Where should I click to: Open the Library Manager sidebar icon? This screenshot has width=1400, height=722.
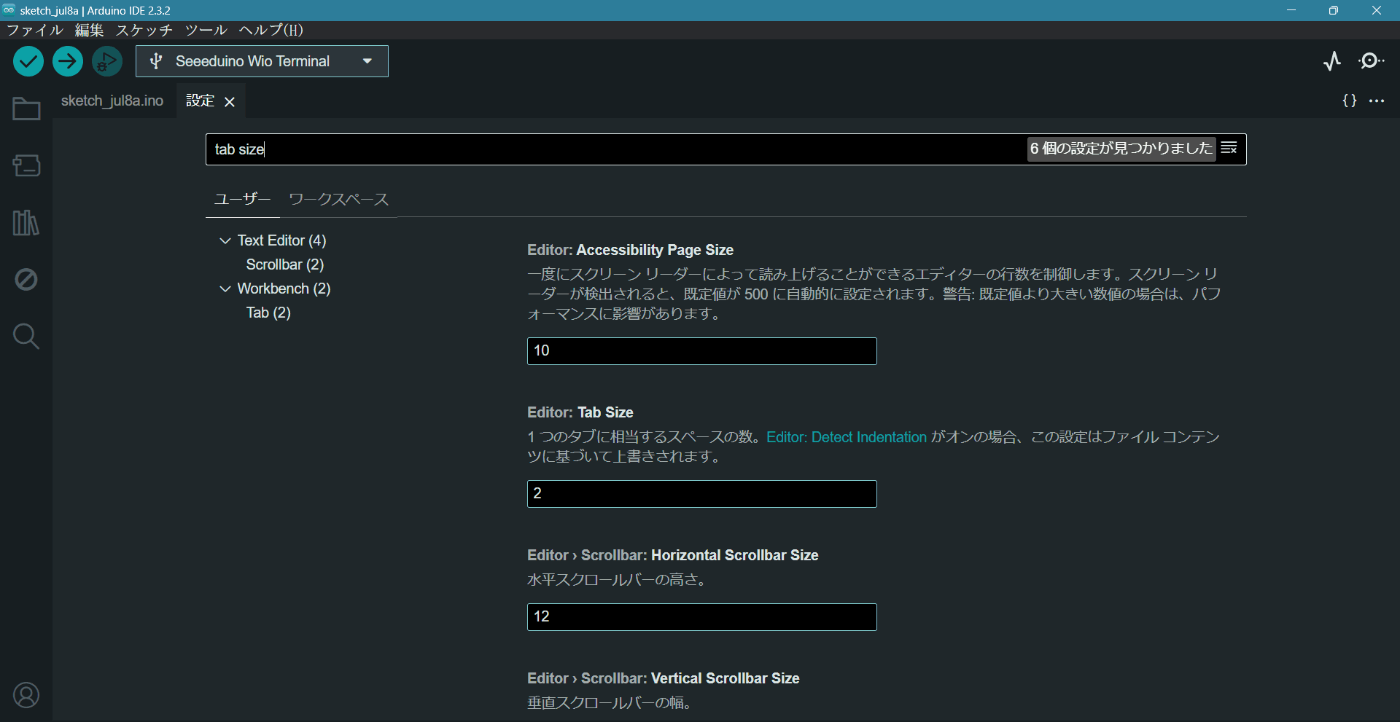tap(26, 222)
